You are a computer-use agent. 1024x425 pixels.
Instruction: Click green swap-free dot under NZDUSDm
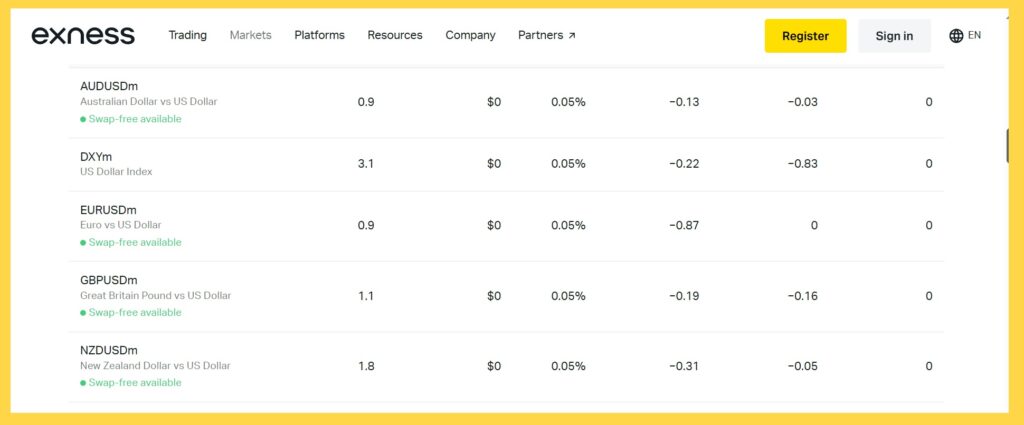coord(83,383)
